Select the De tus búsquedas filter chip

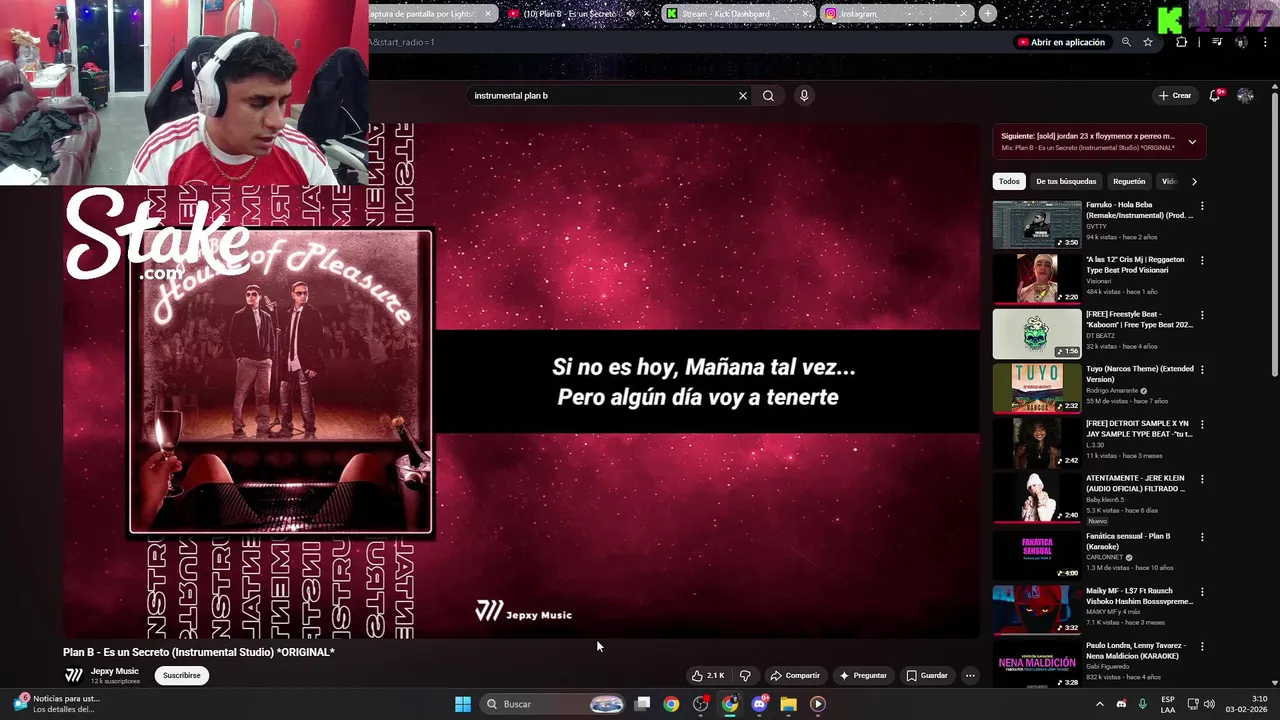pyautogui.click(x=1066, y=182)
